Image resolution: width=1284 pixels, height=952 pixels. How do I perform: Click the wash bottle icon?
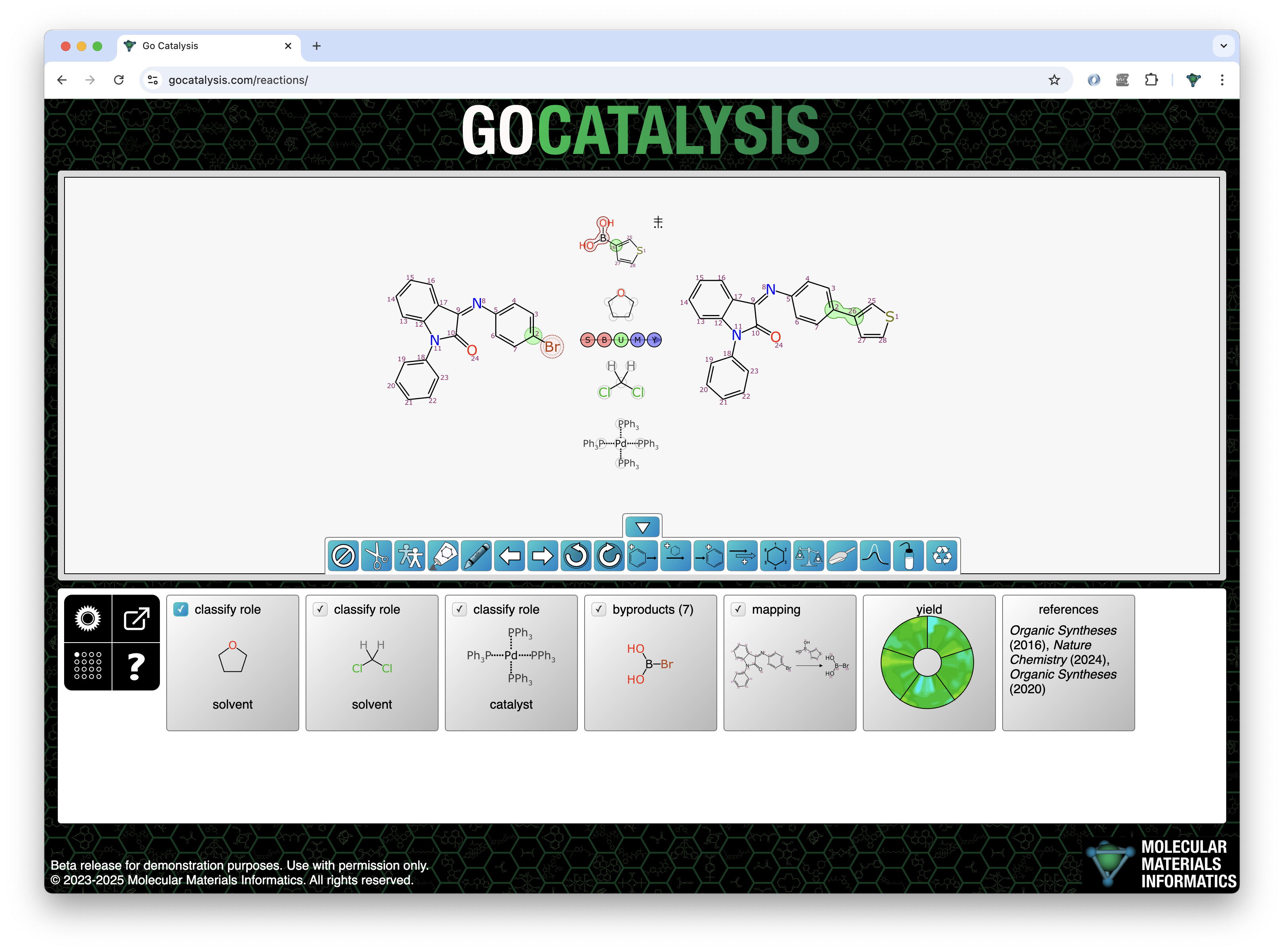pyautogui.click(x=908, y=556)
